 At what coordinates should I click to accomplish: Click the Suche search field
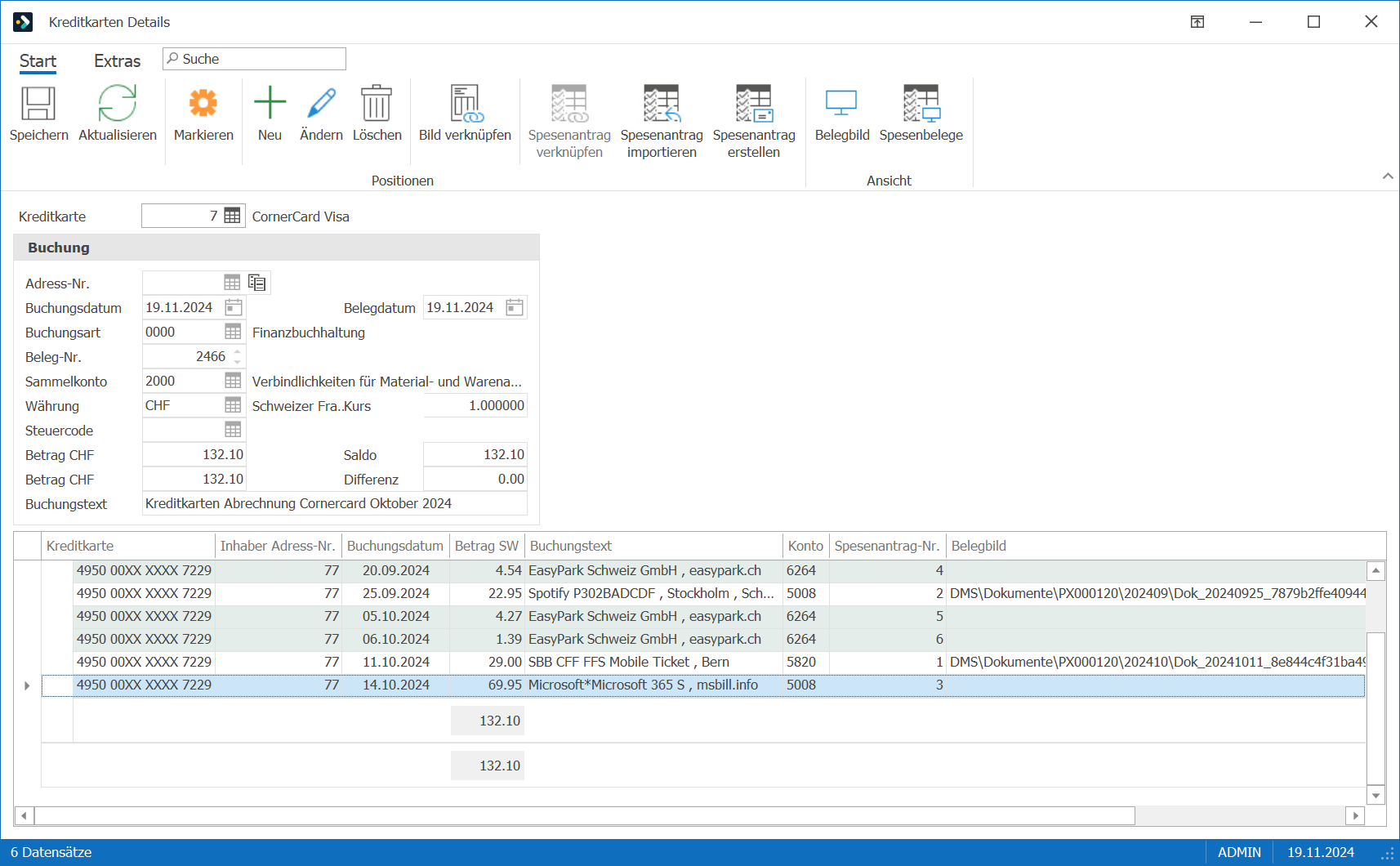tap(254, 59)
